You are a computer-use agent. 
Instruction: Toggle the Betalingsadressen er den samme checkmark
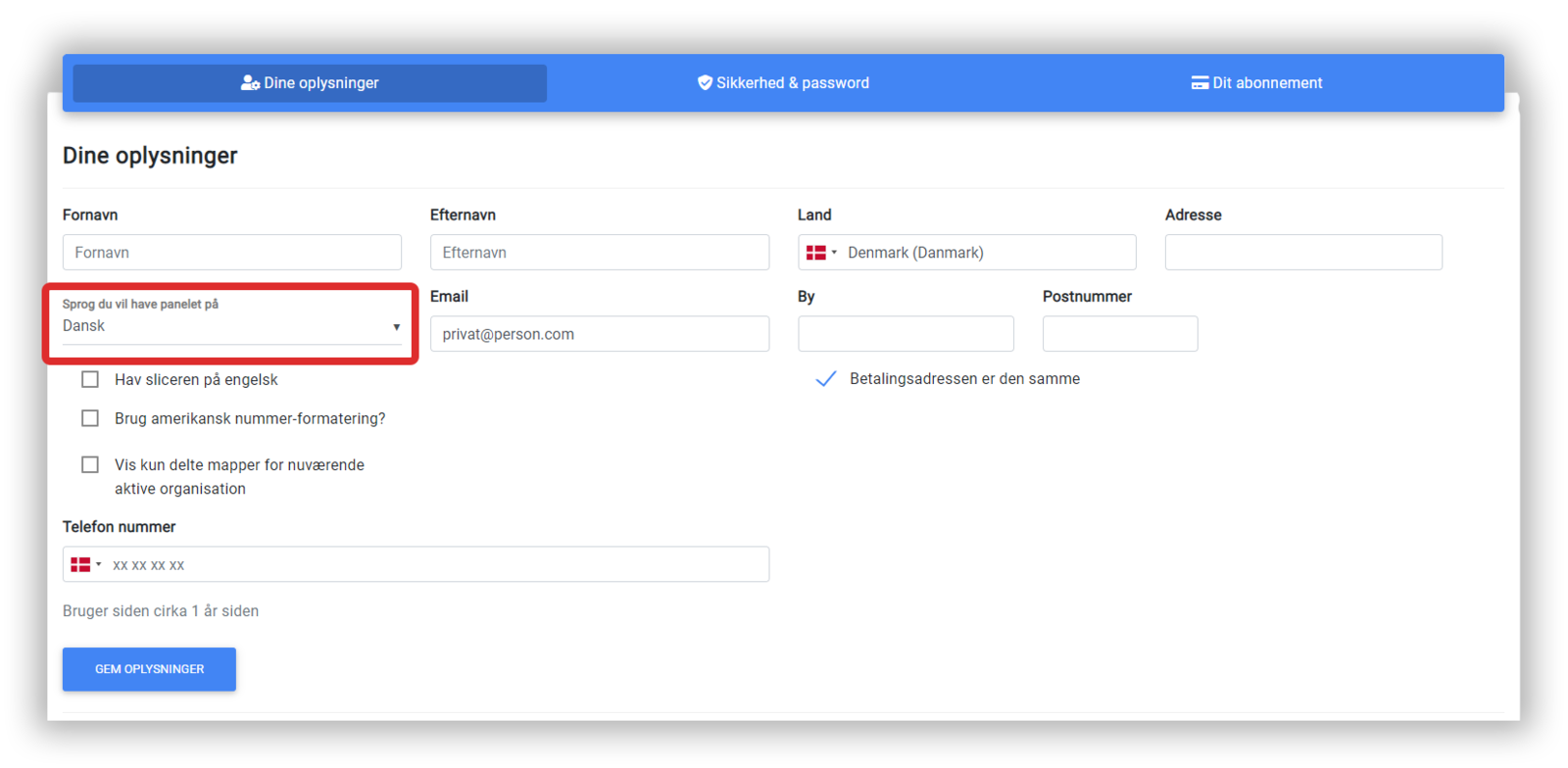(826, 379)
